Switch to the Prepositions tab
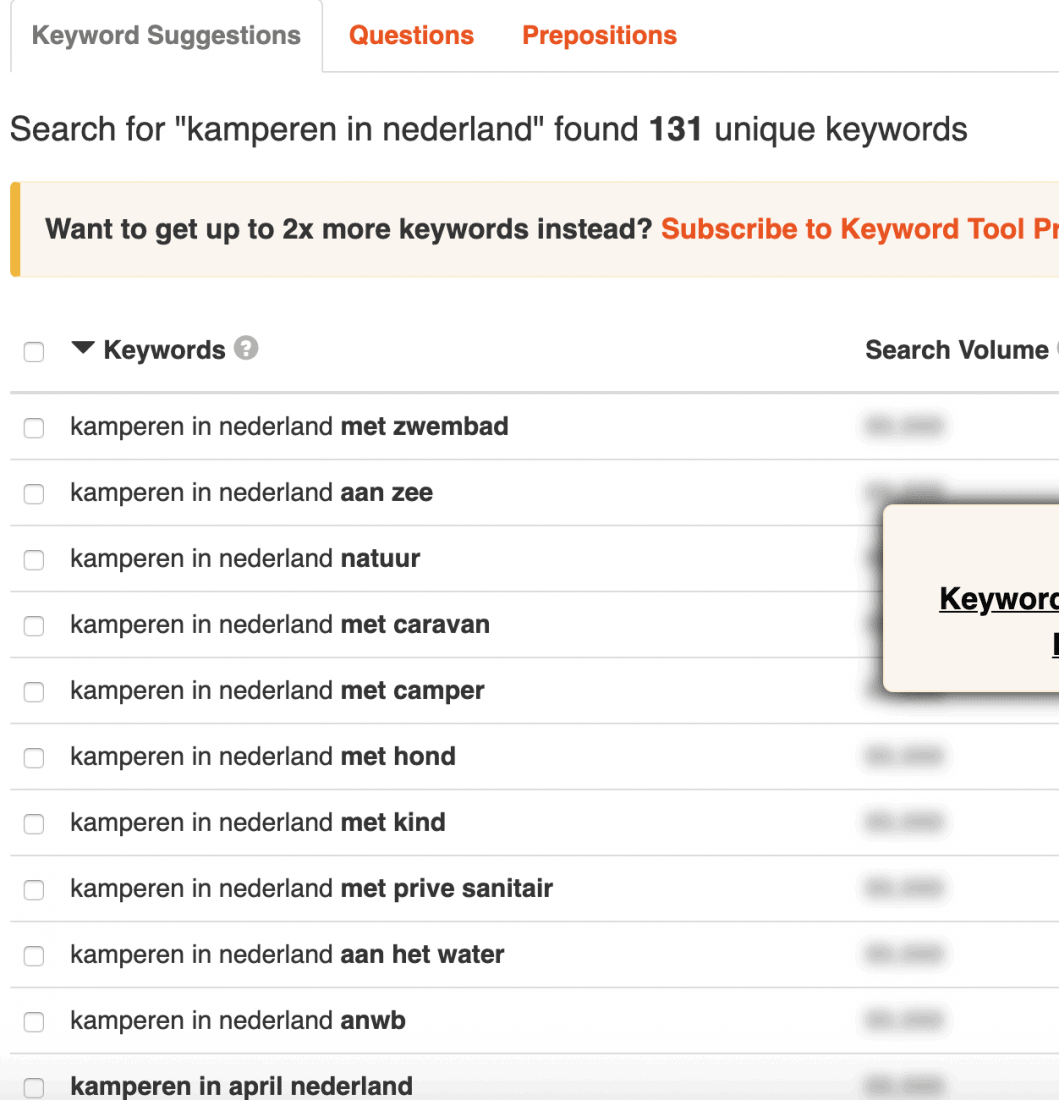 pyautogui.click(x=599, y=36)
